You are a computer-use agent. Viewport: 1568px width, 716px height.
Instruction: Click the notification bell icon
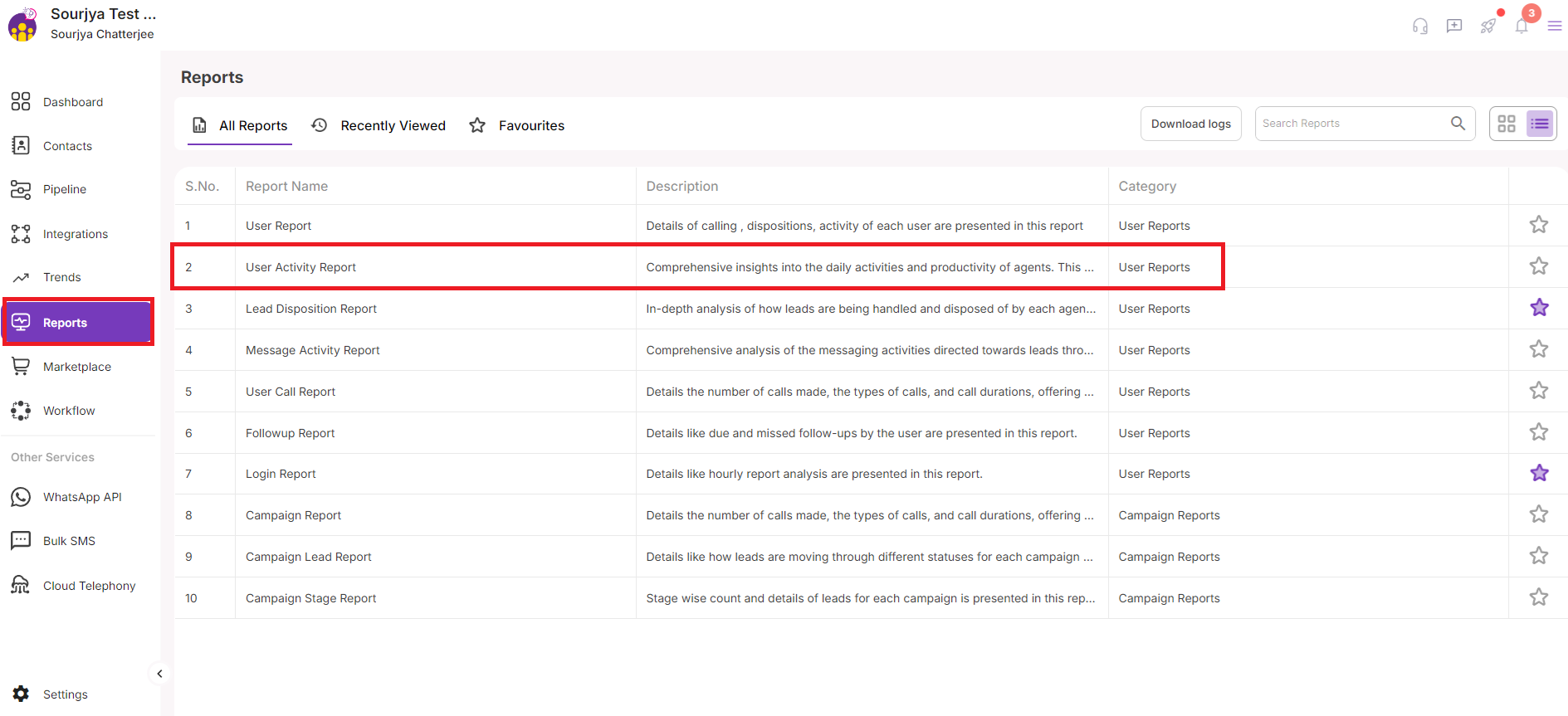coord(1522,27)
